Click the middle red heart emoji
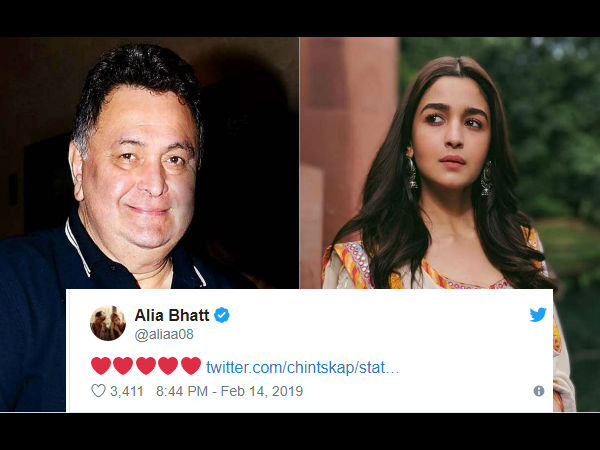 (x=146, y=366)
